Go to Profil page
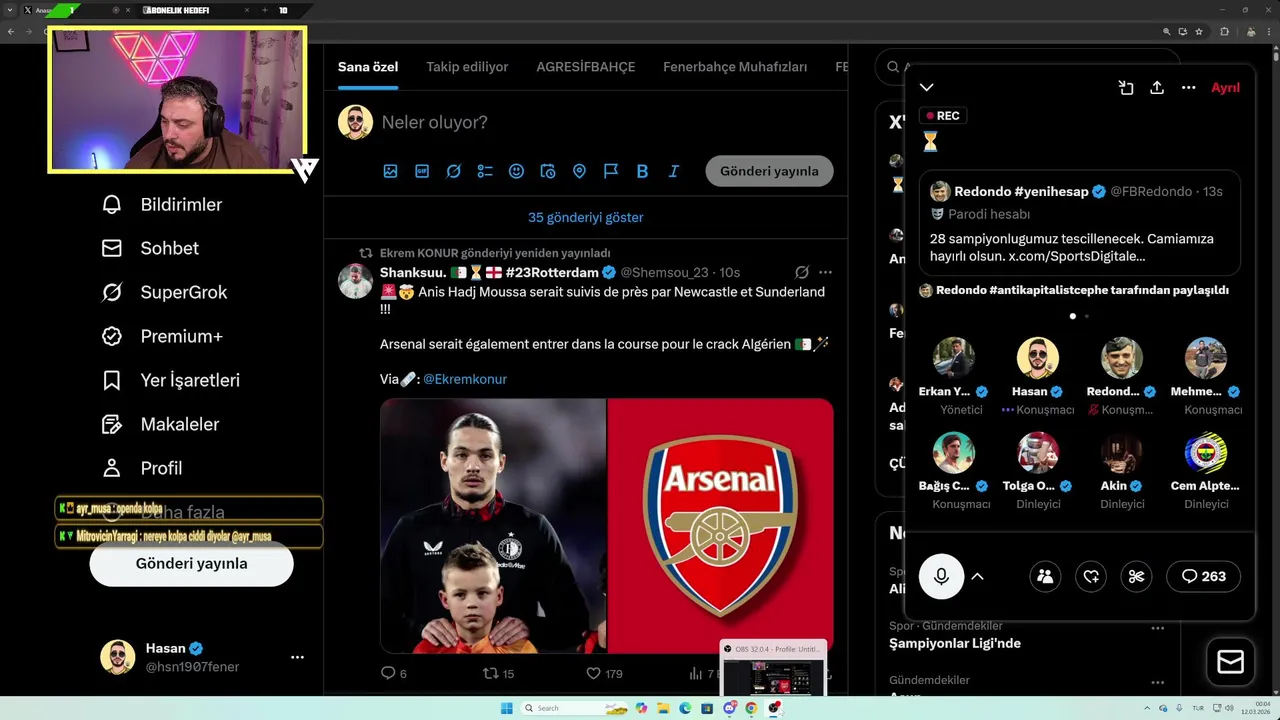 (x=141, y=468)
